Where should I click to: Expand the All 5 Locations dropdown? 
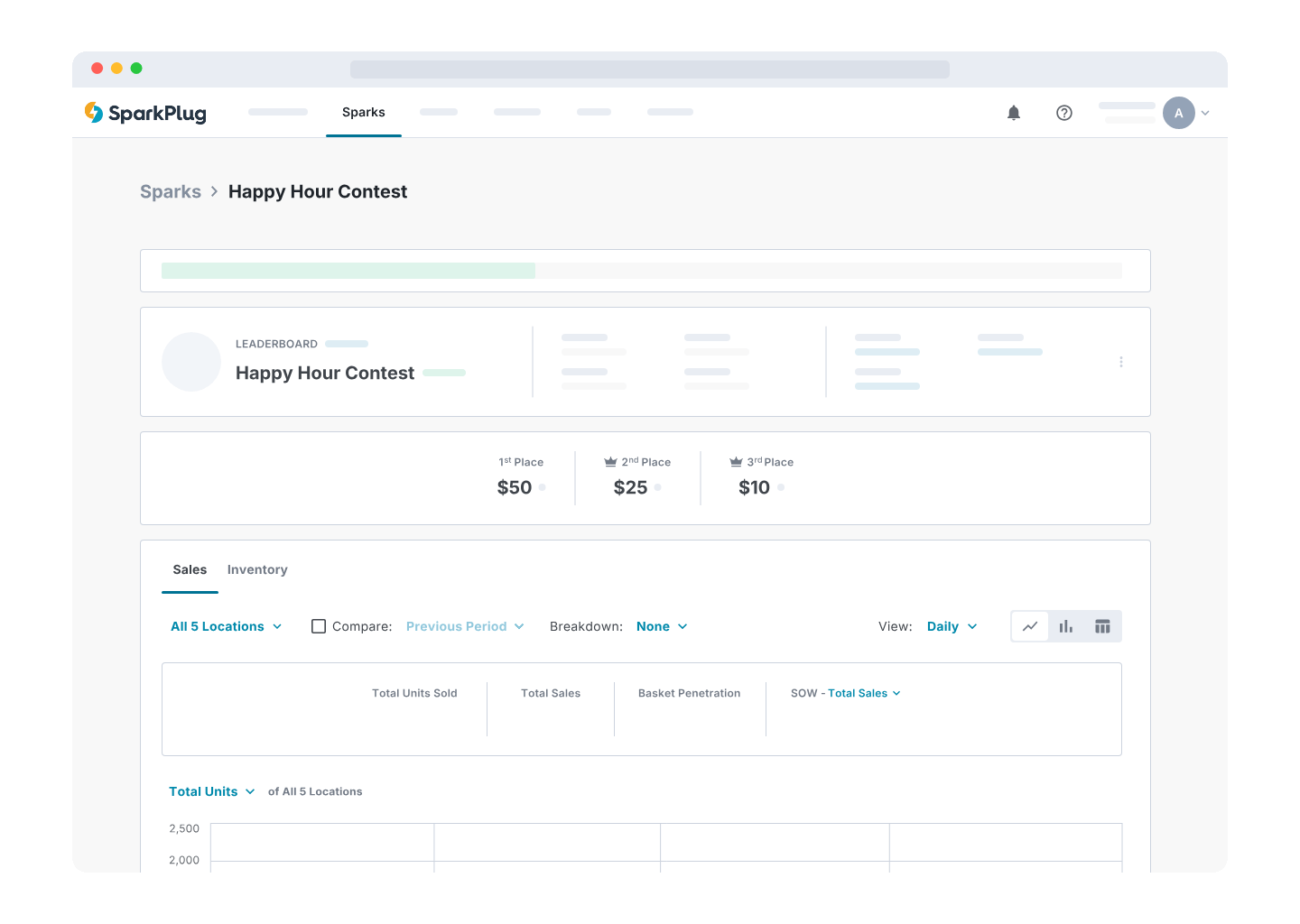(x=226, y=626)
